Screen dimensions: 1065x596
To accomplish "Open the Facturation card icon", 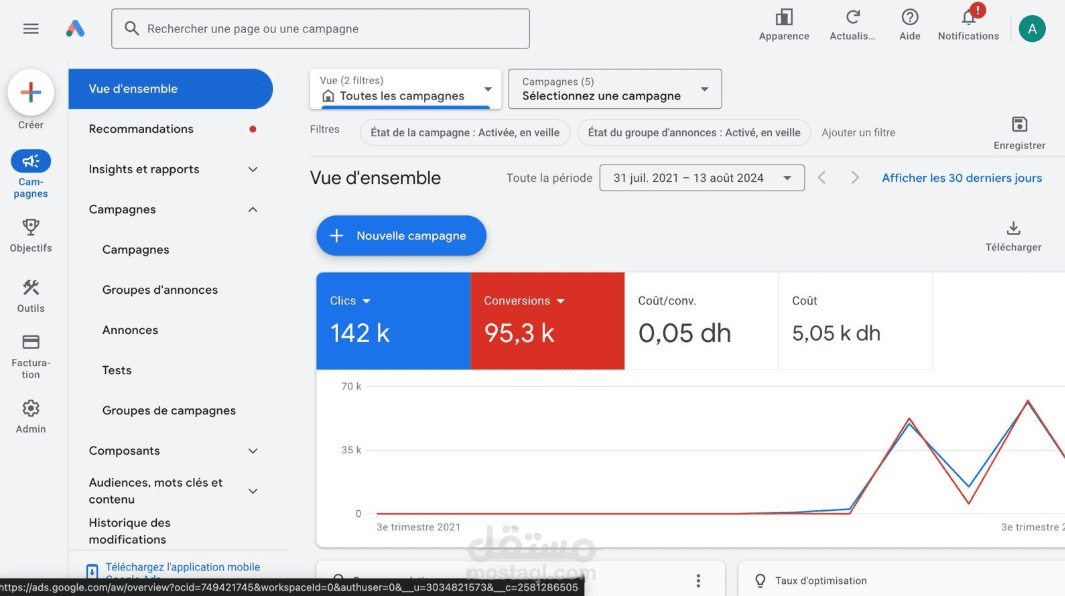I will (x=31, y=342).
